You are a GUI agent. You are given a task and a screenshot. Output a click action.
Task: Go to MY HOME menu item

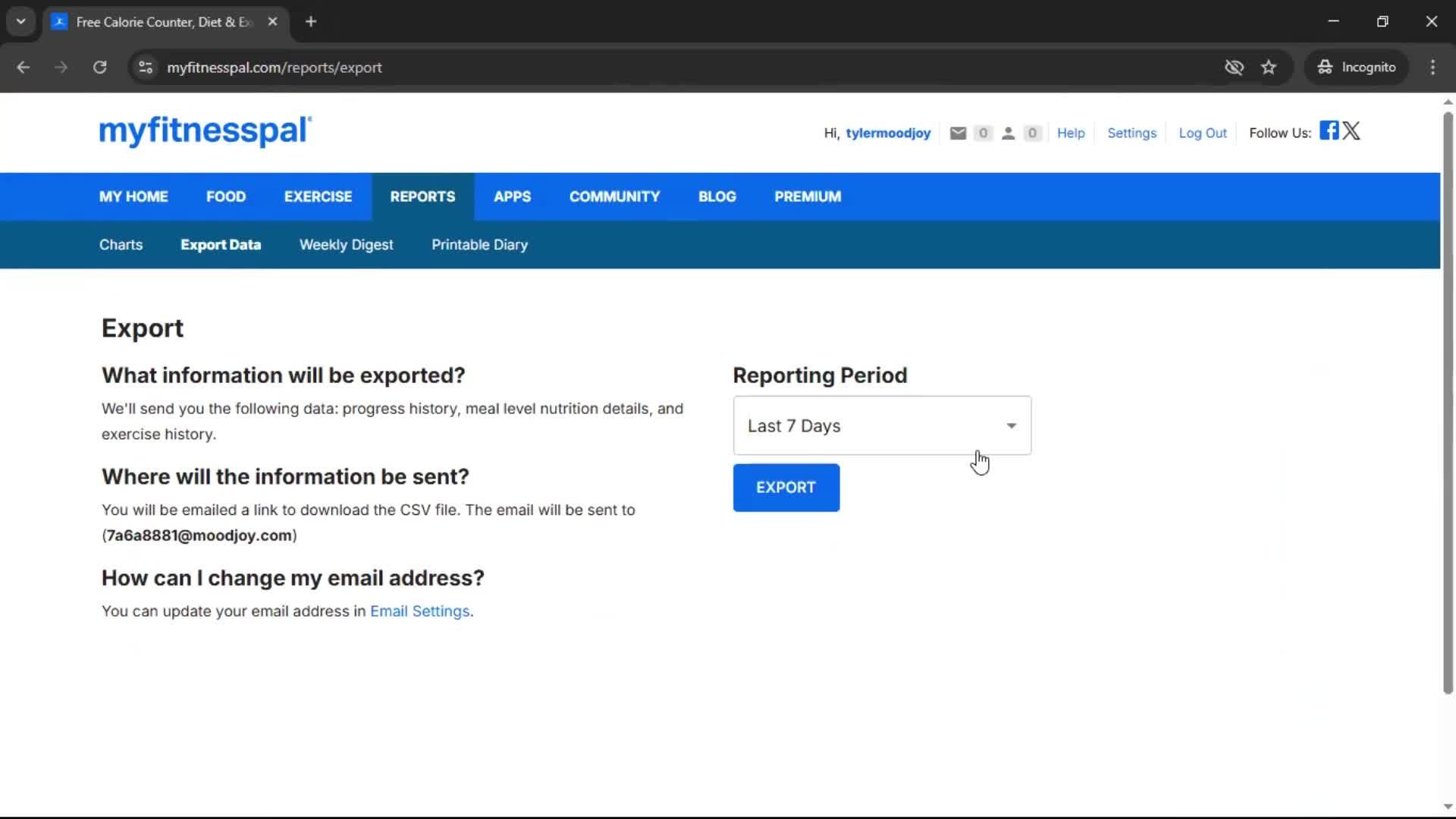133,196
